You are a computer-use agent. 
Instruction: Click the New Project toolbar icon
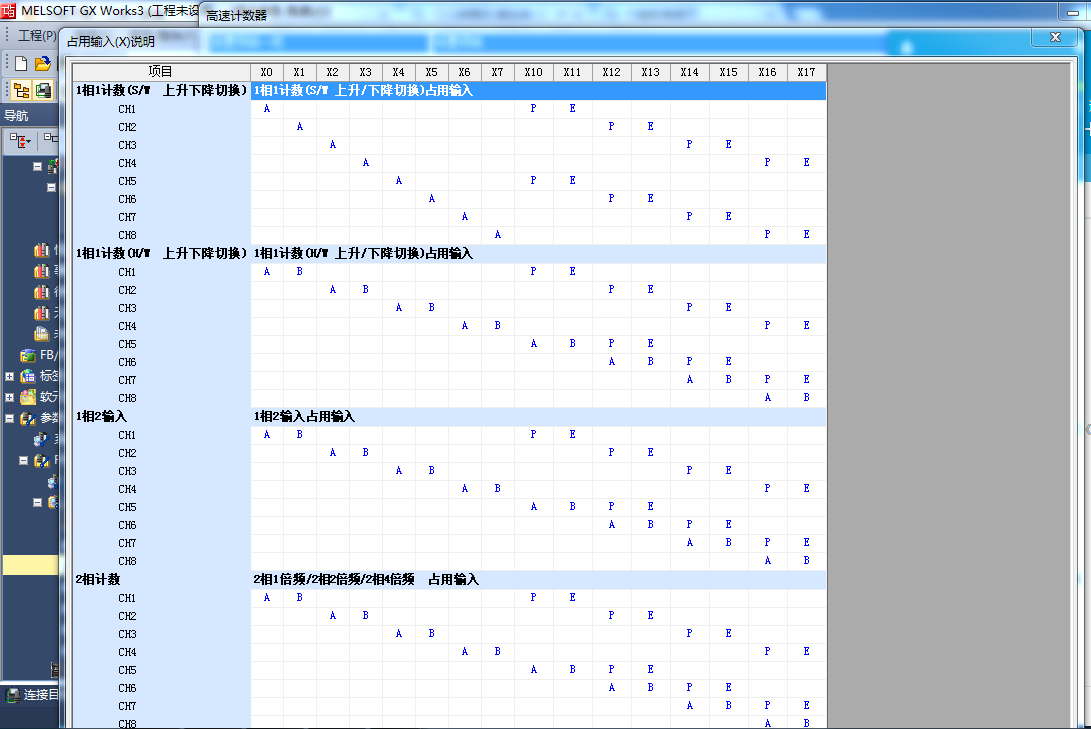tap(20, 63)
